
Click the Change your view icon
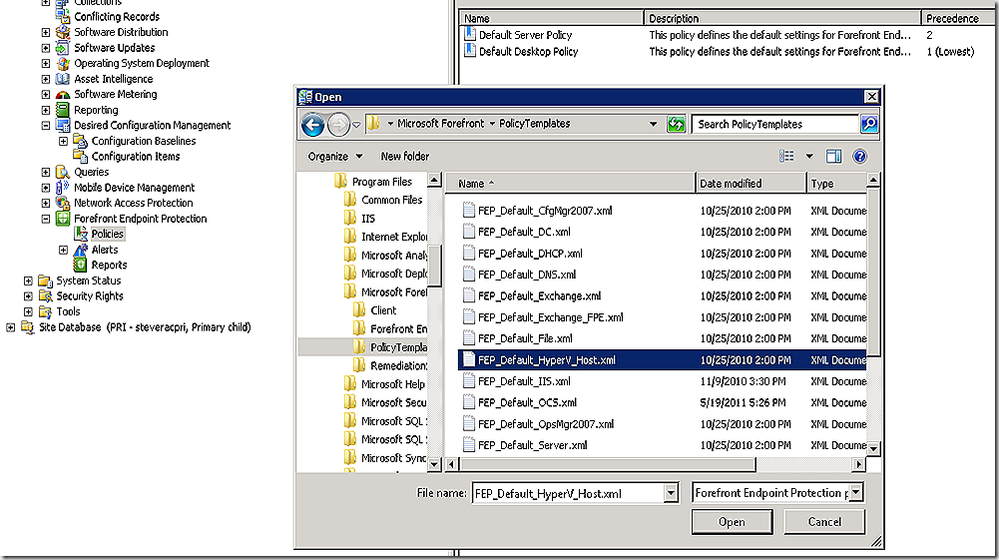tap(787, 156)
